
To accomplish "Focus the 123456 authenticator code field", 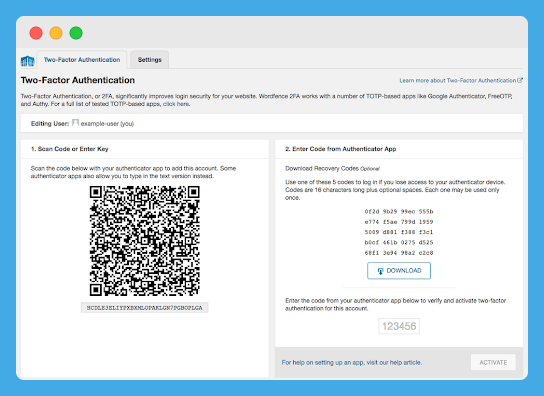I will tap(399, 326).
